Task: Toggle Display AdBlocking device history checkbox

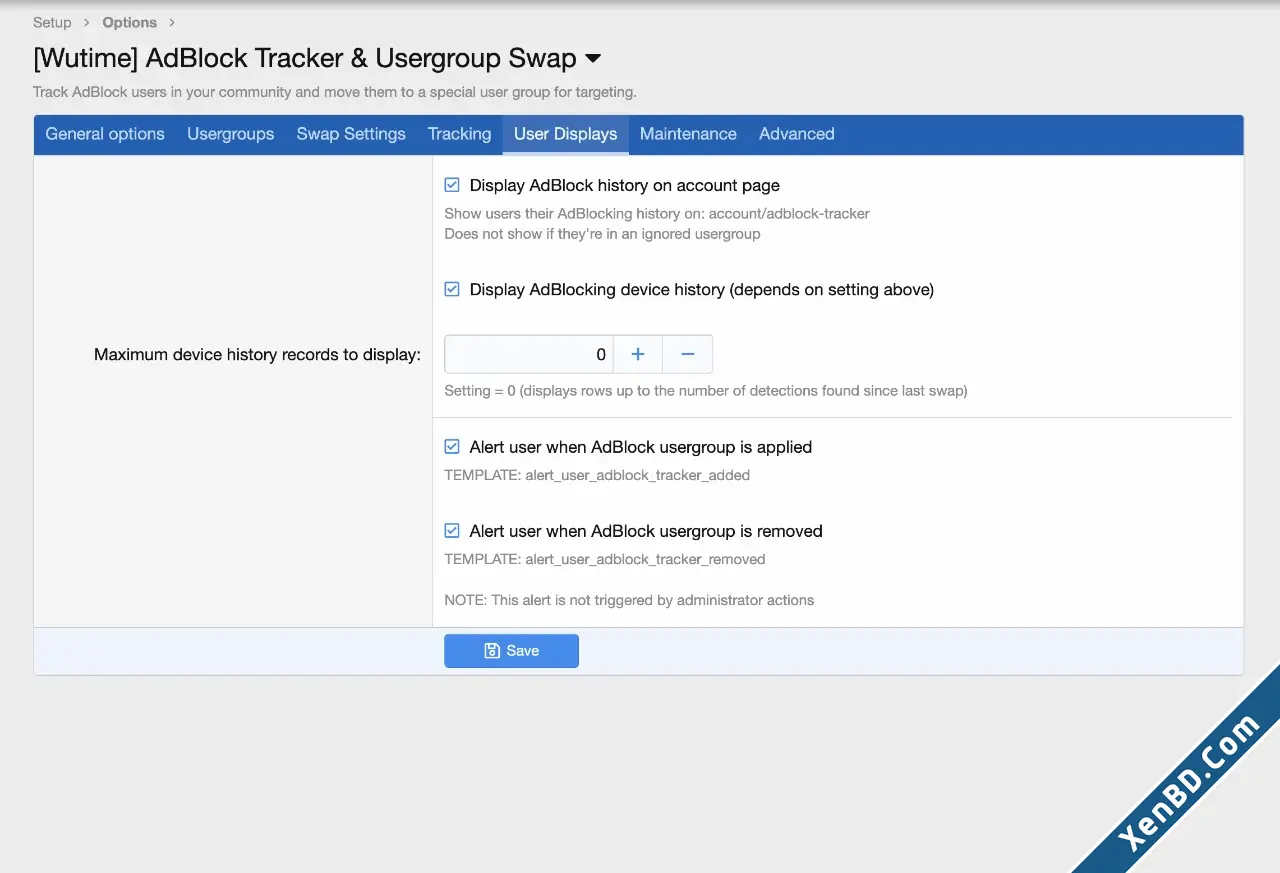Action: click(x=452, y=289)
